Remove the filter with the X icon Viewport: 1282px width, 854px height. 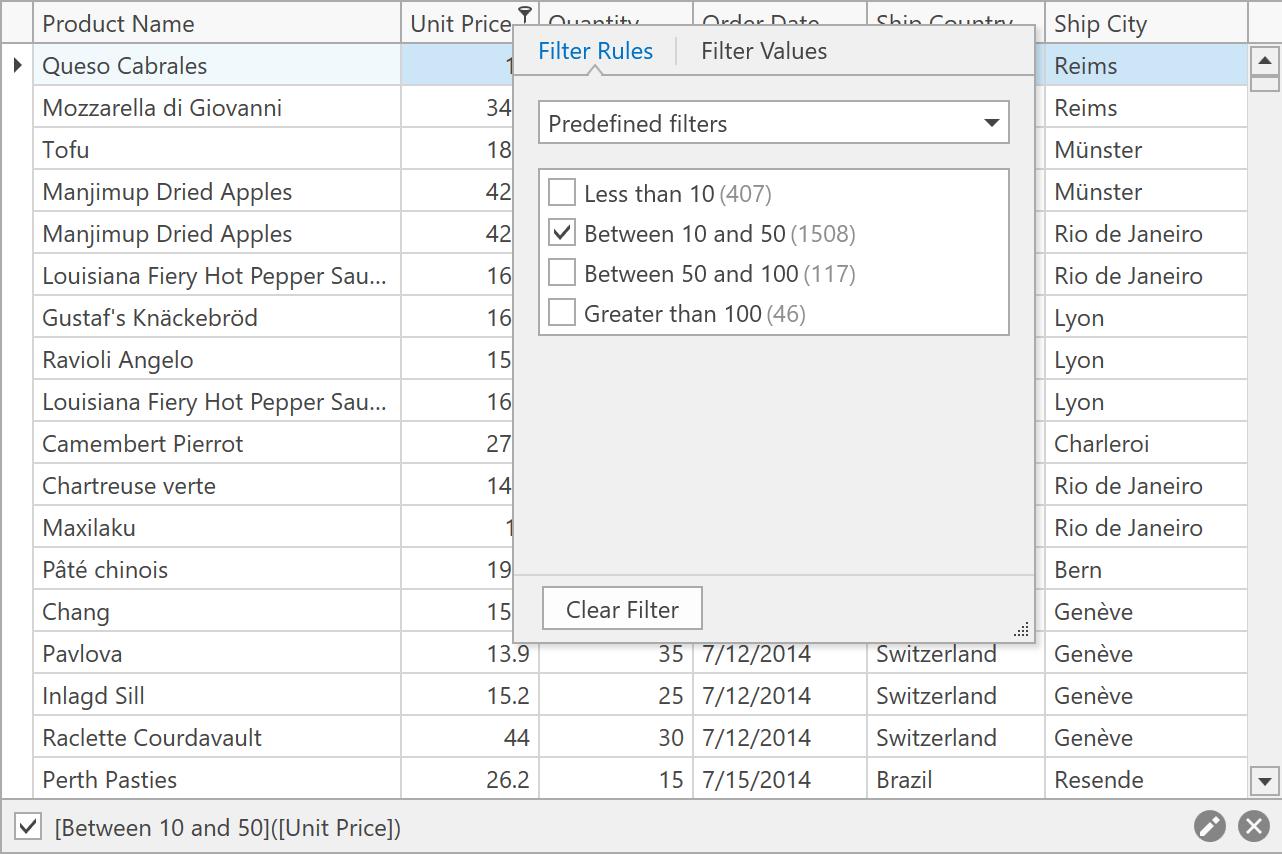(1253, 826)
